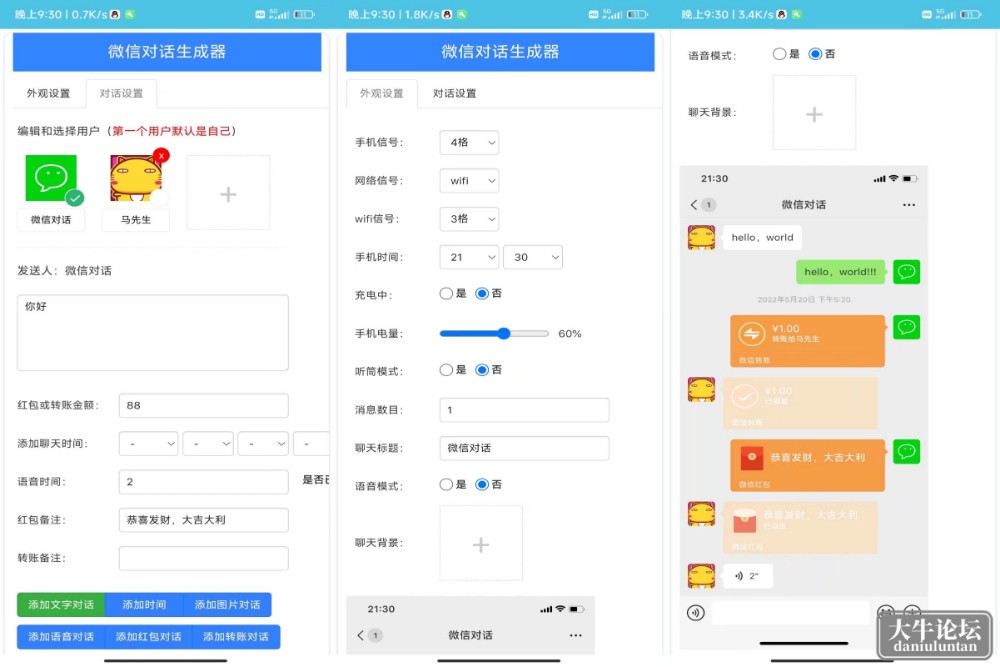Open the 网络信号 dropdown showing wifi
Viewport: 1000px width, 667px height.
point(469,180)
